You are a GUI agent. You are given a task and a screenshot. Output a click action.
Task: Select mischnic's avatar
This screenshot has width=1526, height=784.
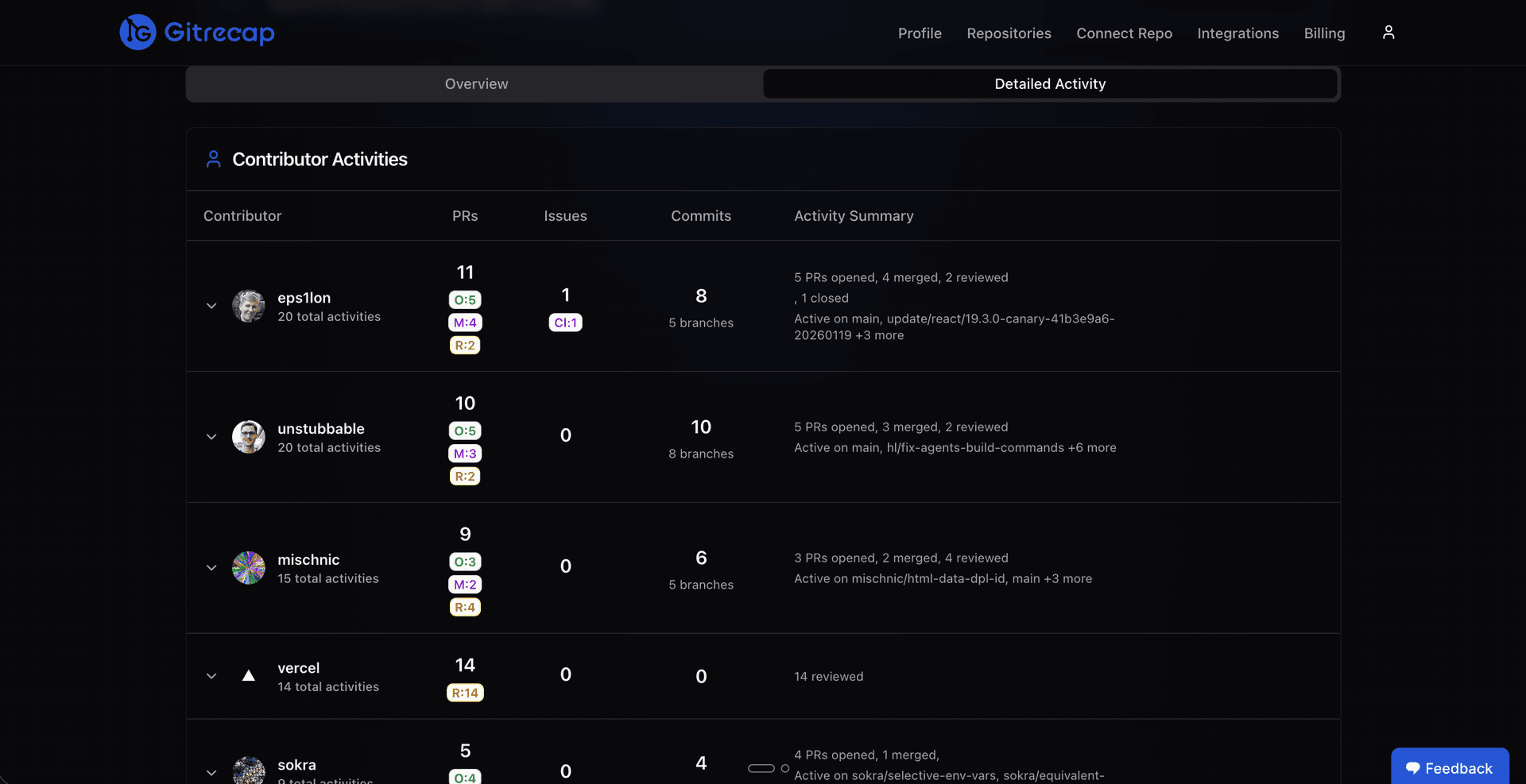pyautogui.click(x=249, y=567)
